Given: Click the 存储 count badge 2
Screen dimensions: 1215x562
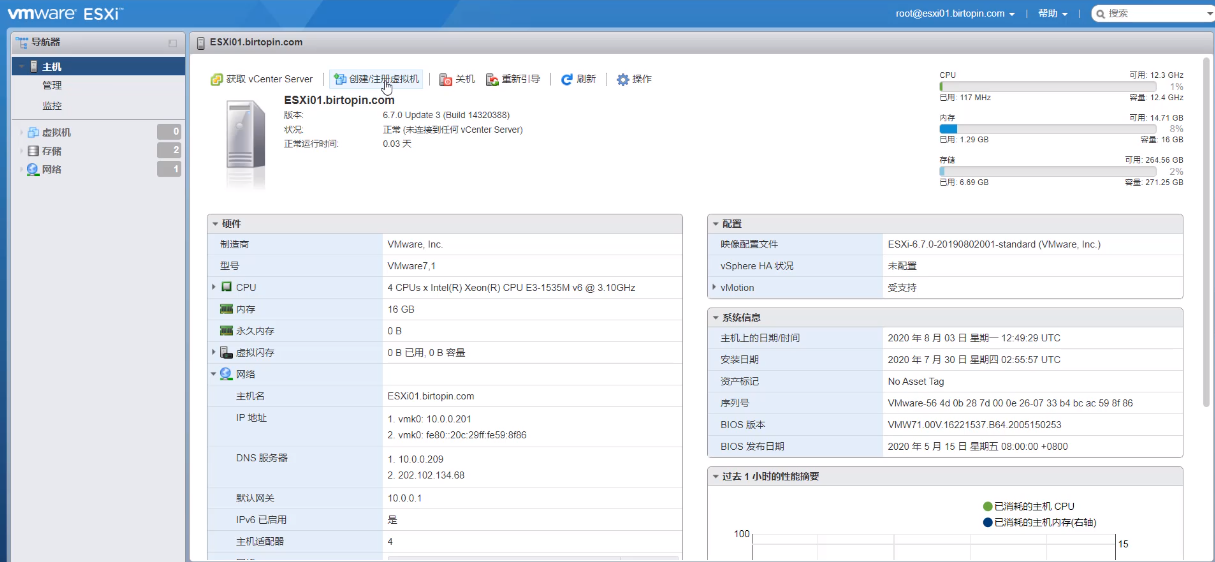Looking at the screenshot, I should pos(169,151).
